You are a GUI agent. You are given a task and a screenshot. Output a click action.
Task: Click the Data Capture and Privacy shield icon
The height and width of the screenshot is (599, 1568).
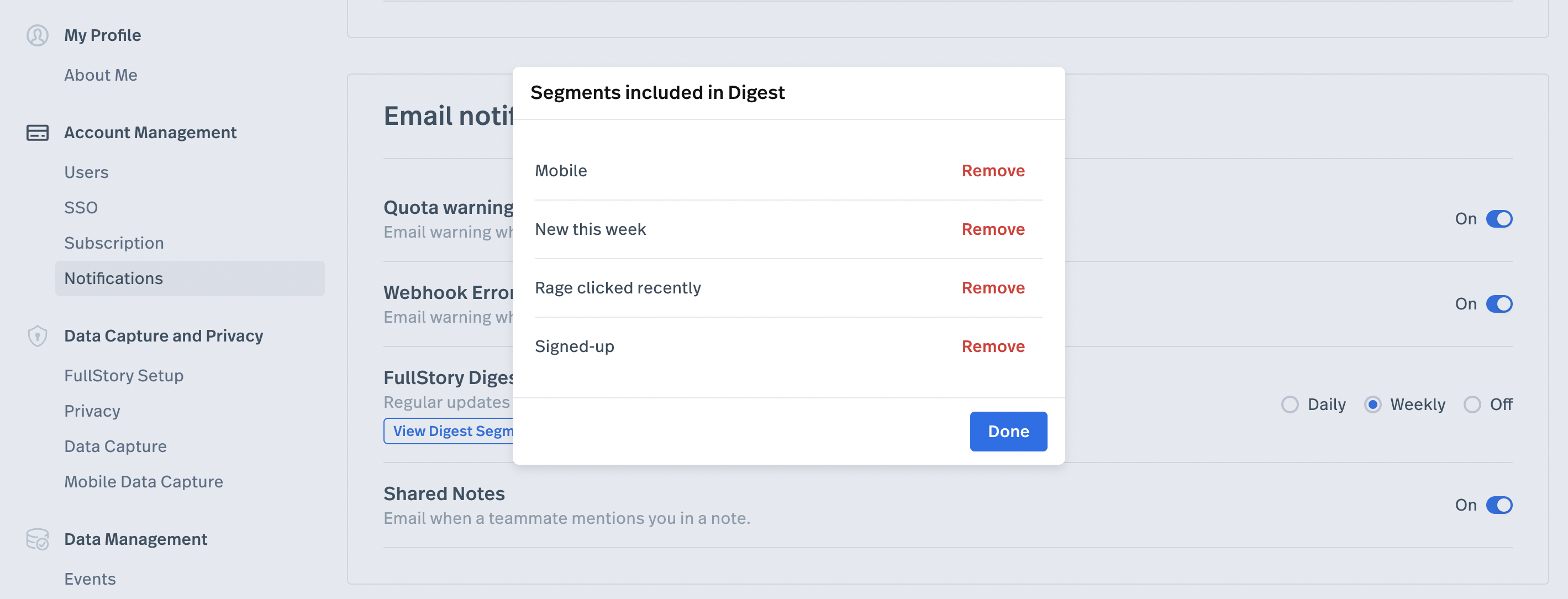click(x=37, y=336)
